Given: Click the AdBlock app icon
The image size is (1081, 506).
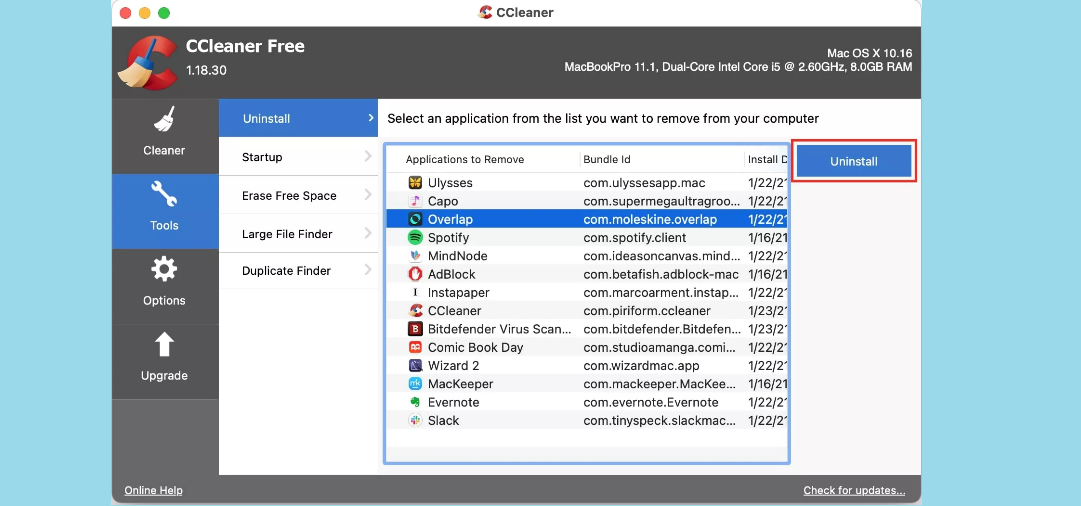Looking at the screenshot, I should tap(415, 274).
